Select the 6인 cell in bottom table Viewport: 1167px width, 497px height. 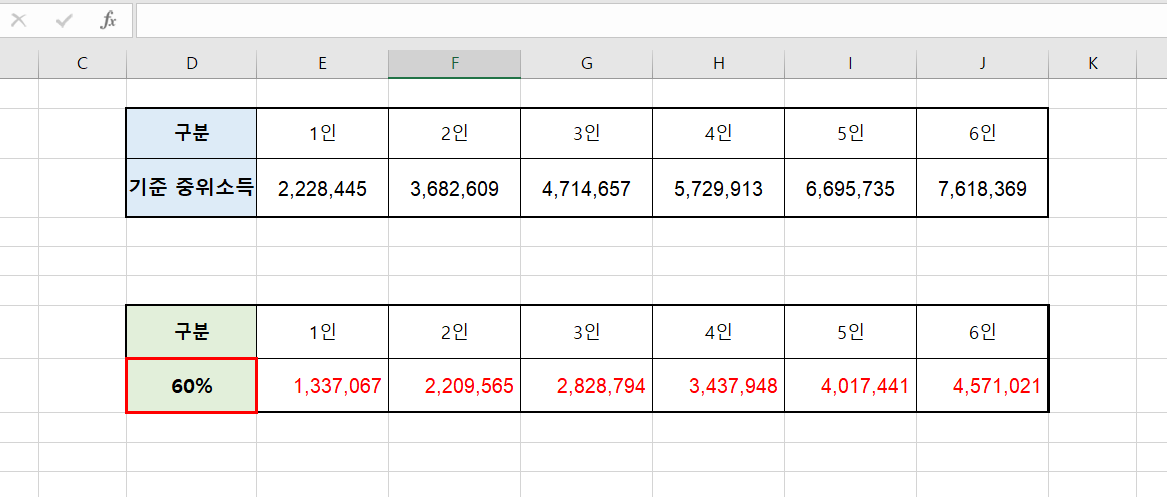982,332
